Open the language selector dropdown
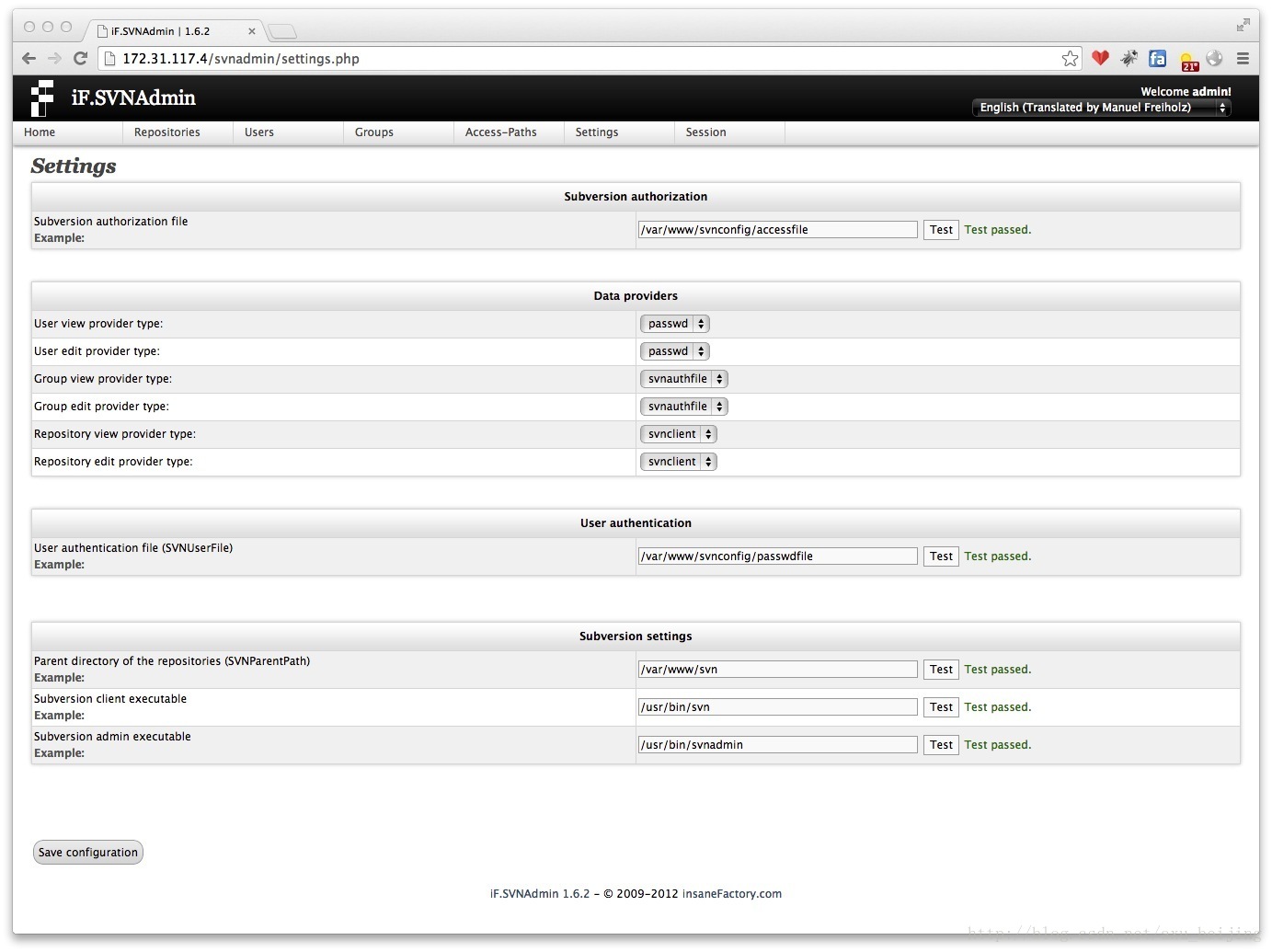Screen dimensions: 1272x952 point(1101,108)
